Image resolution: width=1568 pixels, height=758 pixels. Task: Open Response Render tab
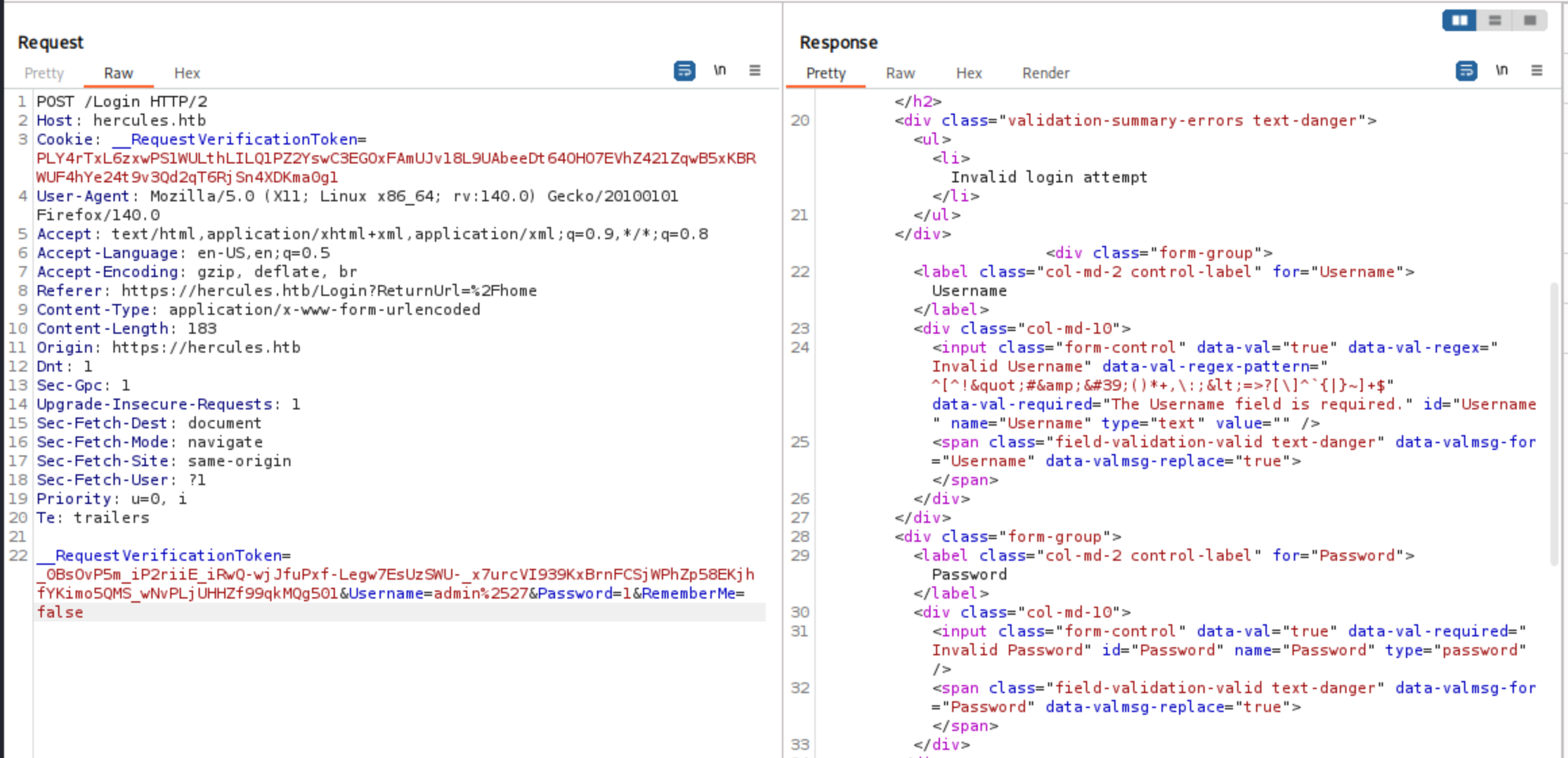coord(1045,73)
